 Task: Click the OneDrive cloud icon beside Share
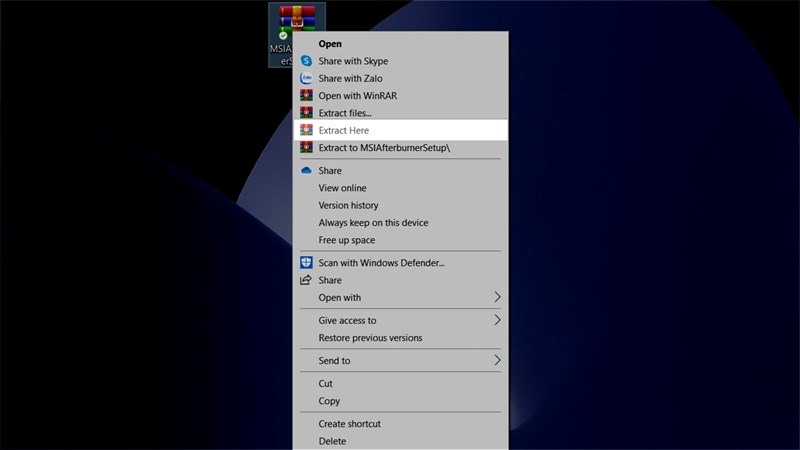(x=306, y=170)
